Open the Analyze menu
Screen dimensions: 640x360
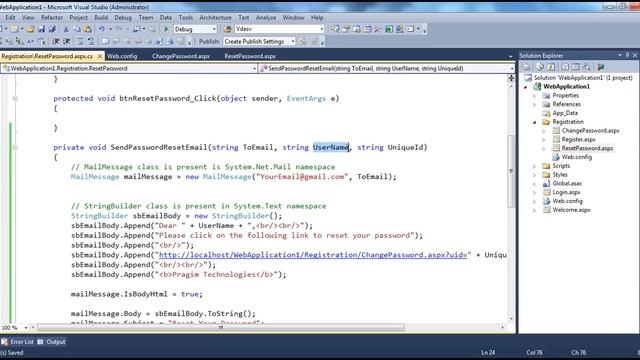coord(265,18)
